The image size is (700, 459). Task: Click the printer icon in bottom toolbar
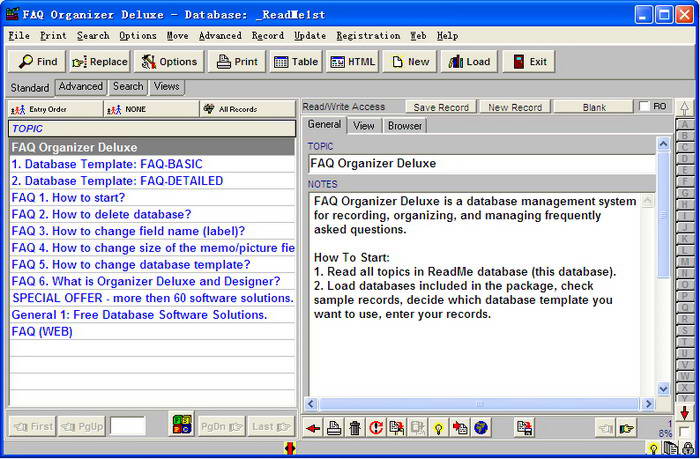click(x=334, y=429)
